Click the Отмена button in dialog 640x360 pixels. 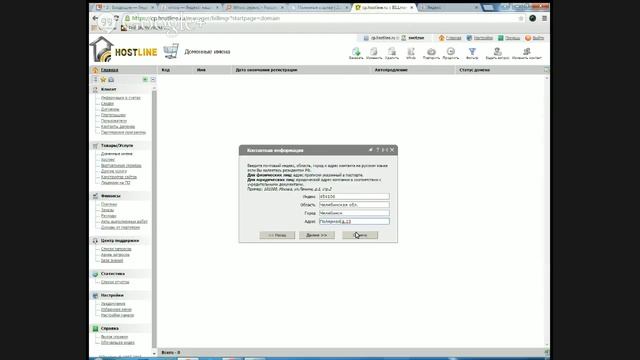[360, 235]
